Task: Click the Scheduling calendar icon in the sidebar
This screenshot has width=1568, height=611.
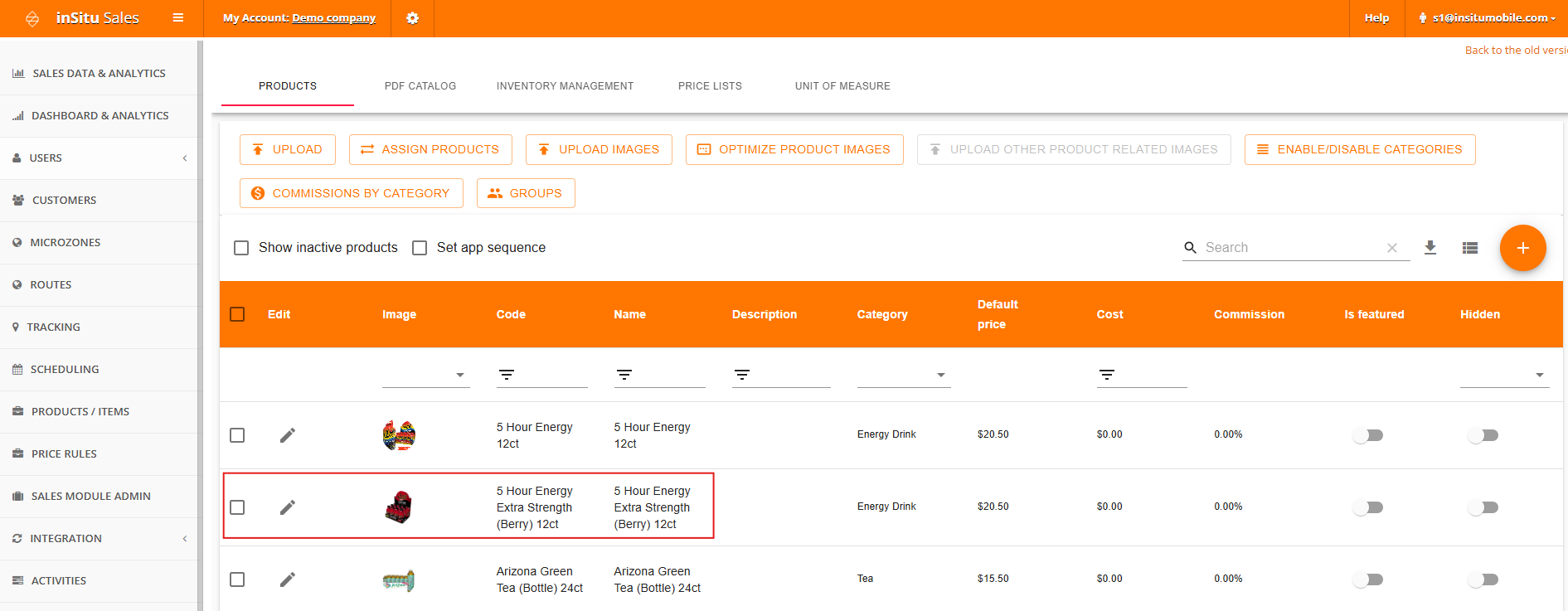Action: [17, 369]
